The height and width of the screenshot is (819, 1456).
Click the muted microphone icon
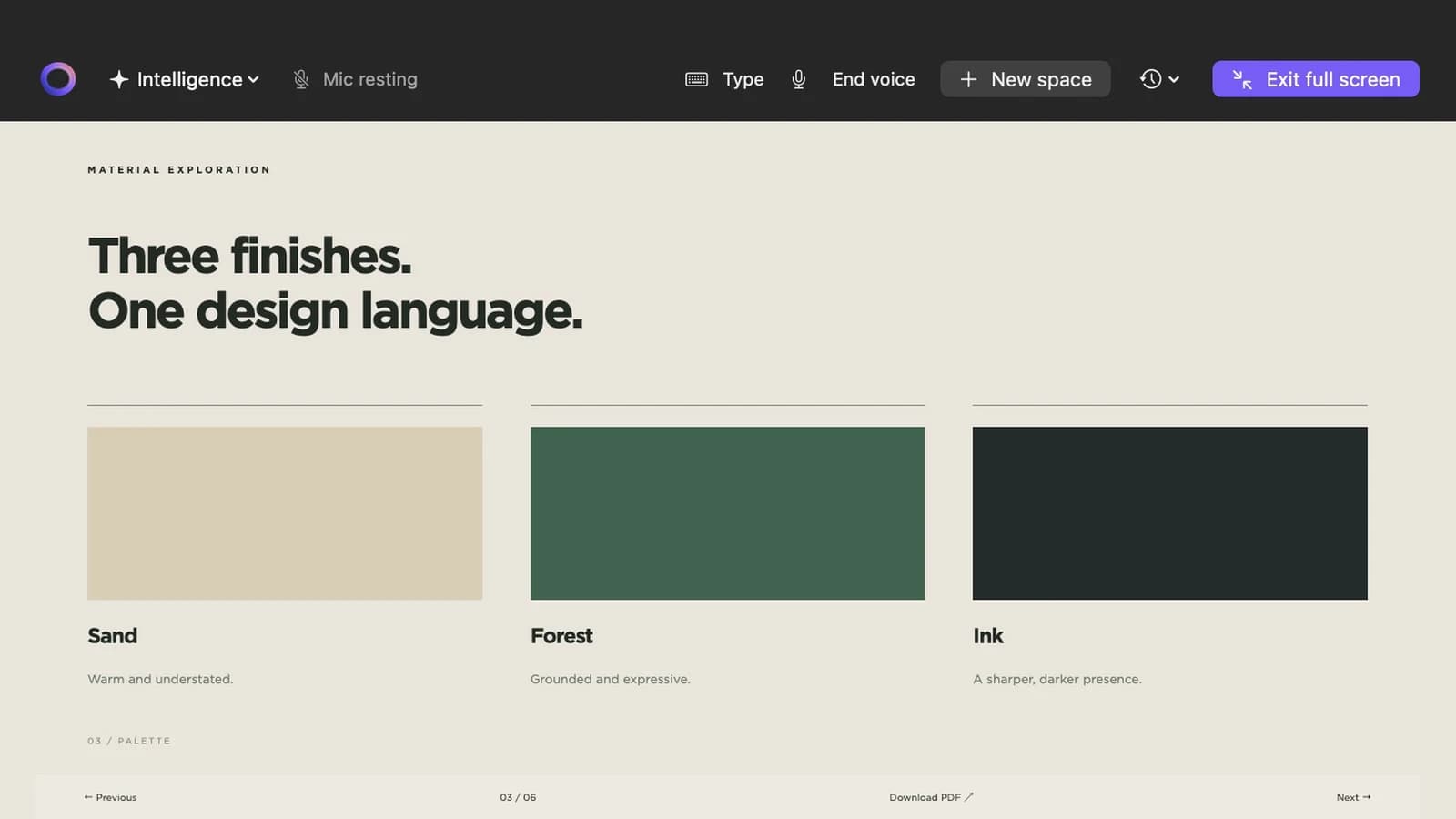(301, 79)
